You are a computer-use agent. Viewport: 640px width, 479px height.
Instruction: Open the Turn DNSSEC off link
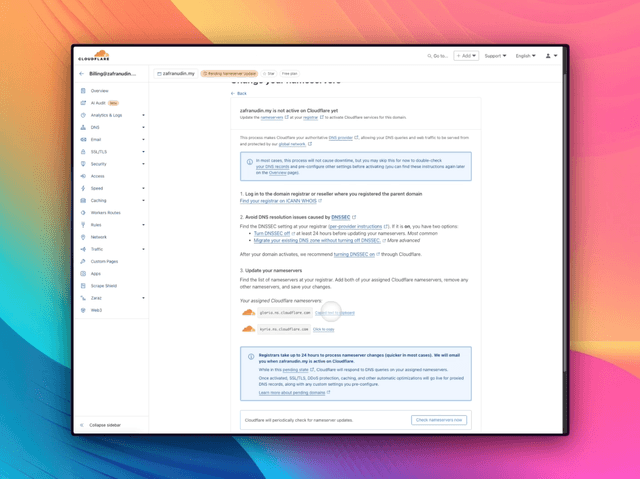(x=272, y=233)
